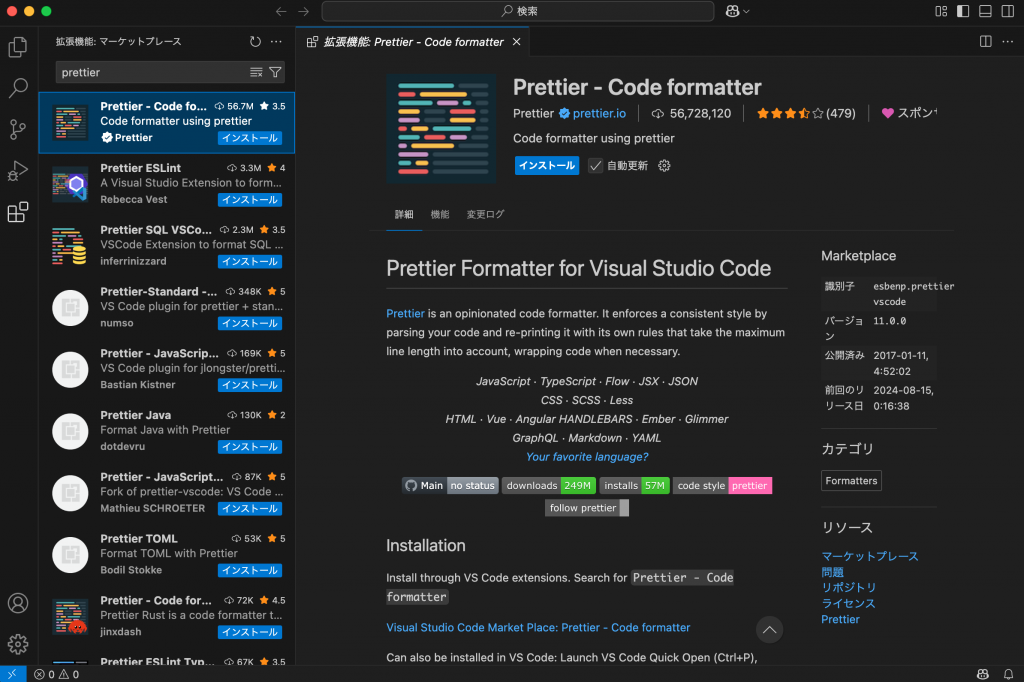Viewport: 1024px width, 682px height.
Task: Open Prettier link in description paragraph
Action: pyautogui.click(x=405, y=314)
